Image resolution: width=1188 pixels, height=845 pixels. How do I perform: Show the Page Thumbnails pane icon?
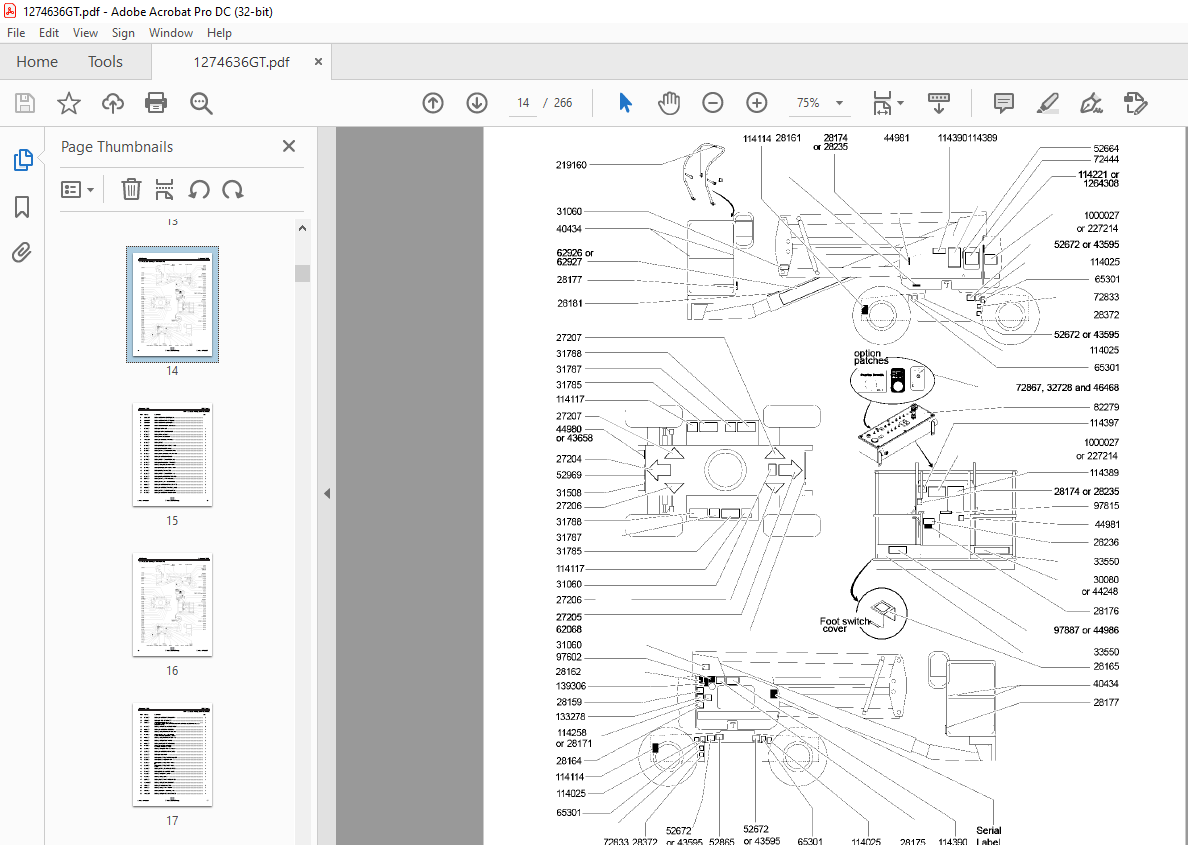pos(23,160)
